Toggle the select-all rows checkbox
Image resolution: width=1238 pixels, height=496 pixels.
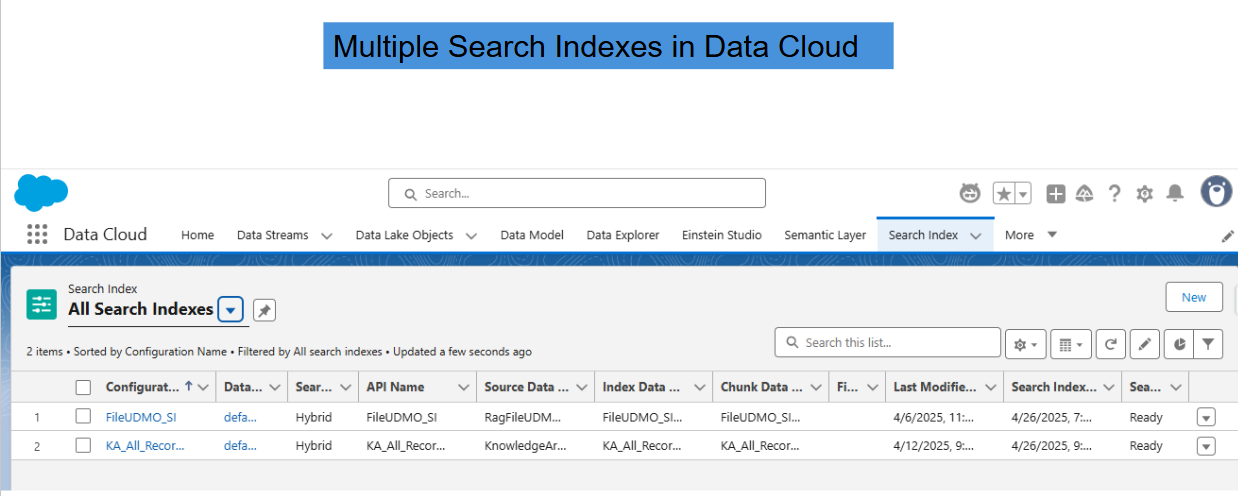click(x=83, y=387)
